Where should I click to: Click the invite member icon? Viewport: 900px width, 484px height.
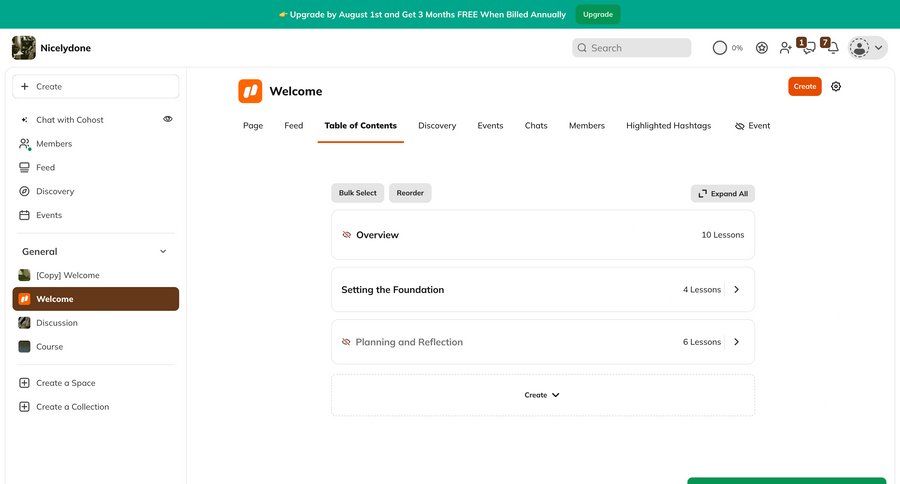click(785, 48)
